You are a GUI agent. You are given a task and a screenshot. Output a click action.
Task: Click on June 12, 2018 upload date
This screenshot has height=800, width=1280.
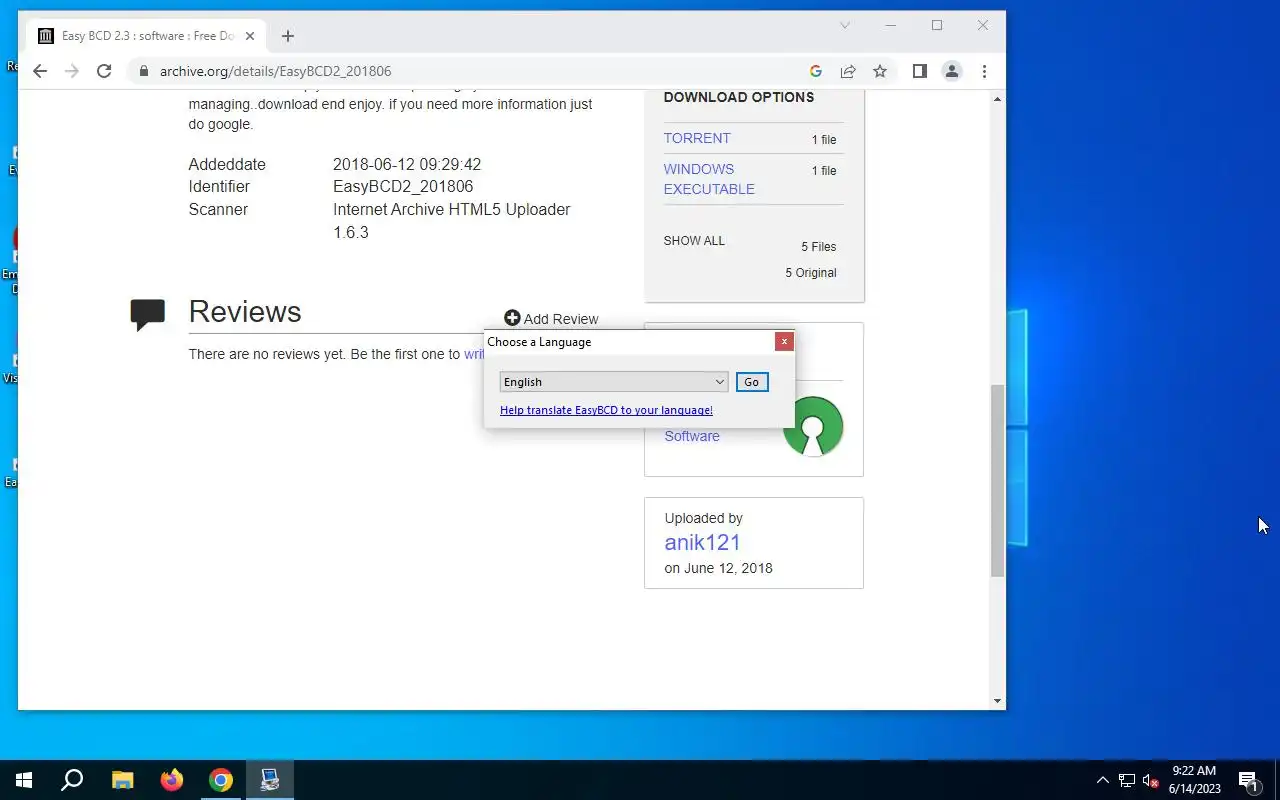pos(718,568)
